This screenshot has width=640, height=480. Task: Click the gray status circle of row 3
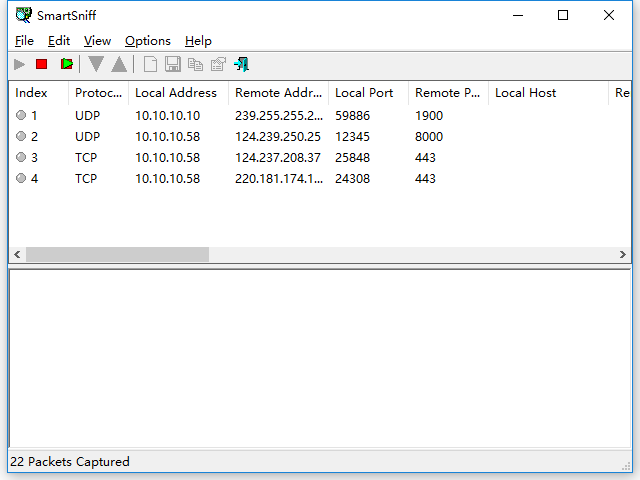click(x=21, y=157)
